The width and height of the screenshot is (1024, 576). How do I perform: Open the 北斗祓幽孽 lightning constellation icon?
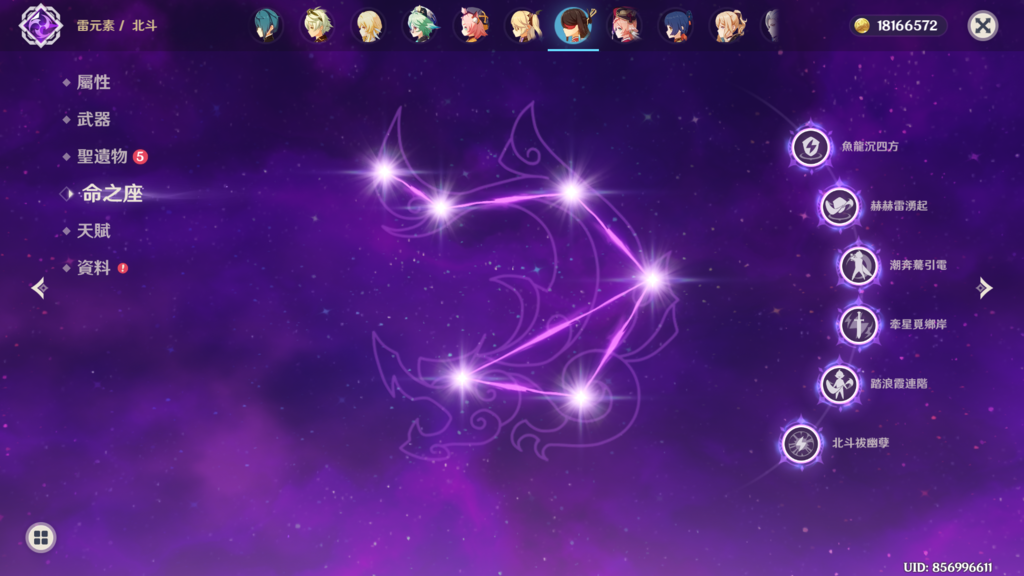(x=801, y=443)
